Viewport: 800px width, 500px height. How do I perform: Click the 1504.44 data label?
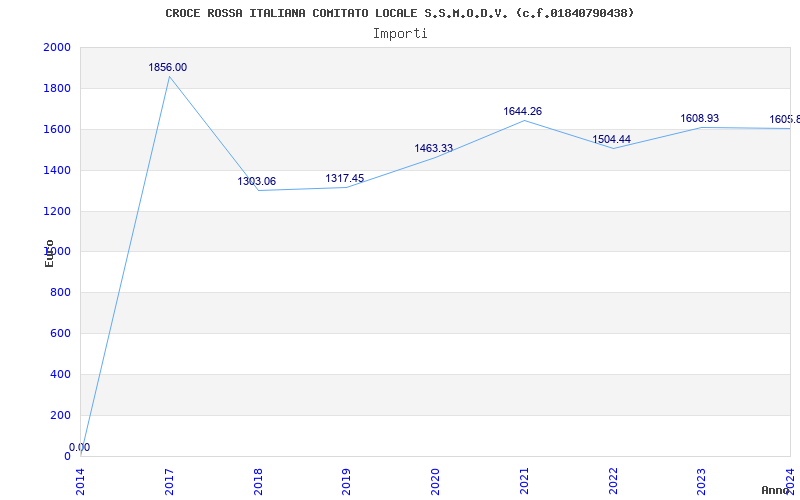click(611, 139)
